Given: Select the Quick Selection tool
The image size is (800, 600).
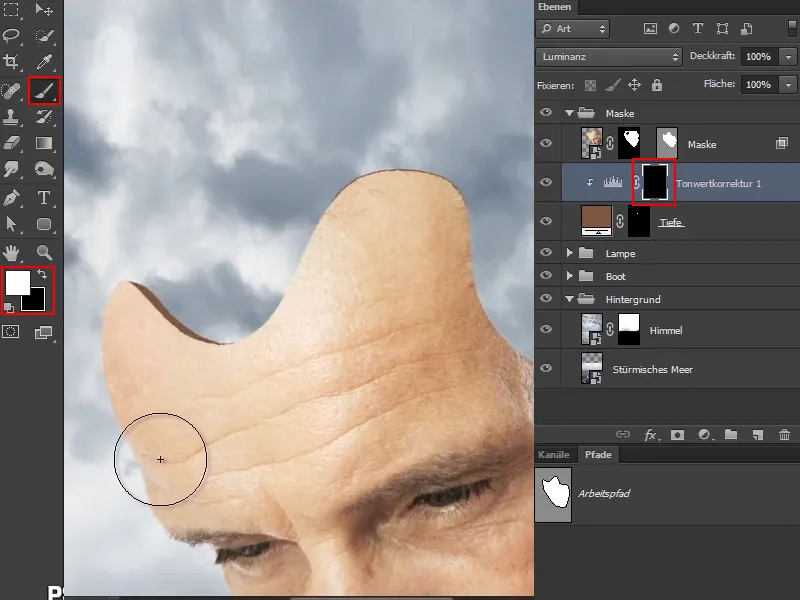Looking at the screenshot, I should (44, 35).
